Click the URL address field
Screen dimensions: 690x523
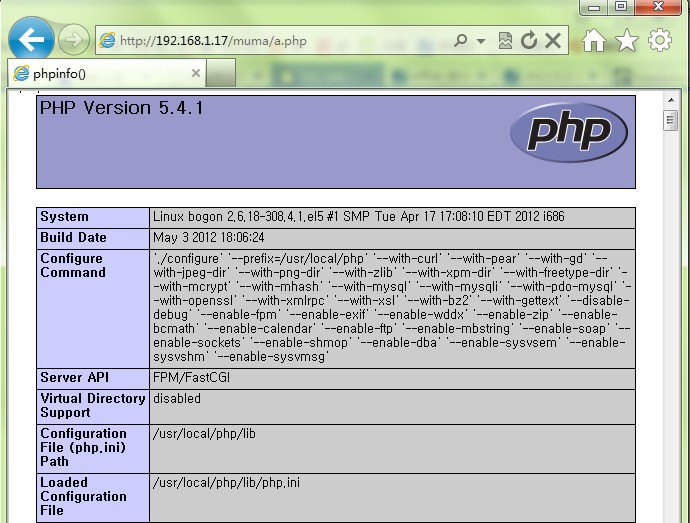pyautogui.click(x=282, y=41)
